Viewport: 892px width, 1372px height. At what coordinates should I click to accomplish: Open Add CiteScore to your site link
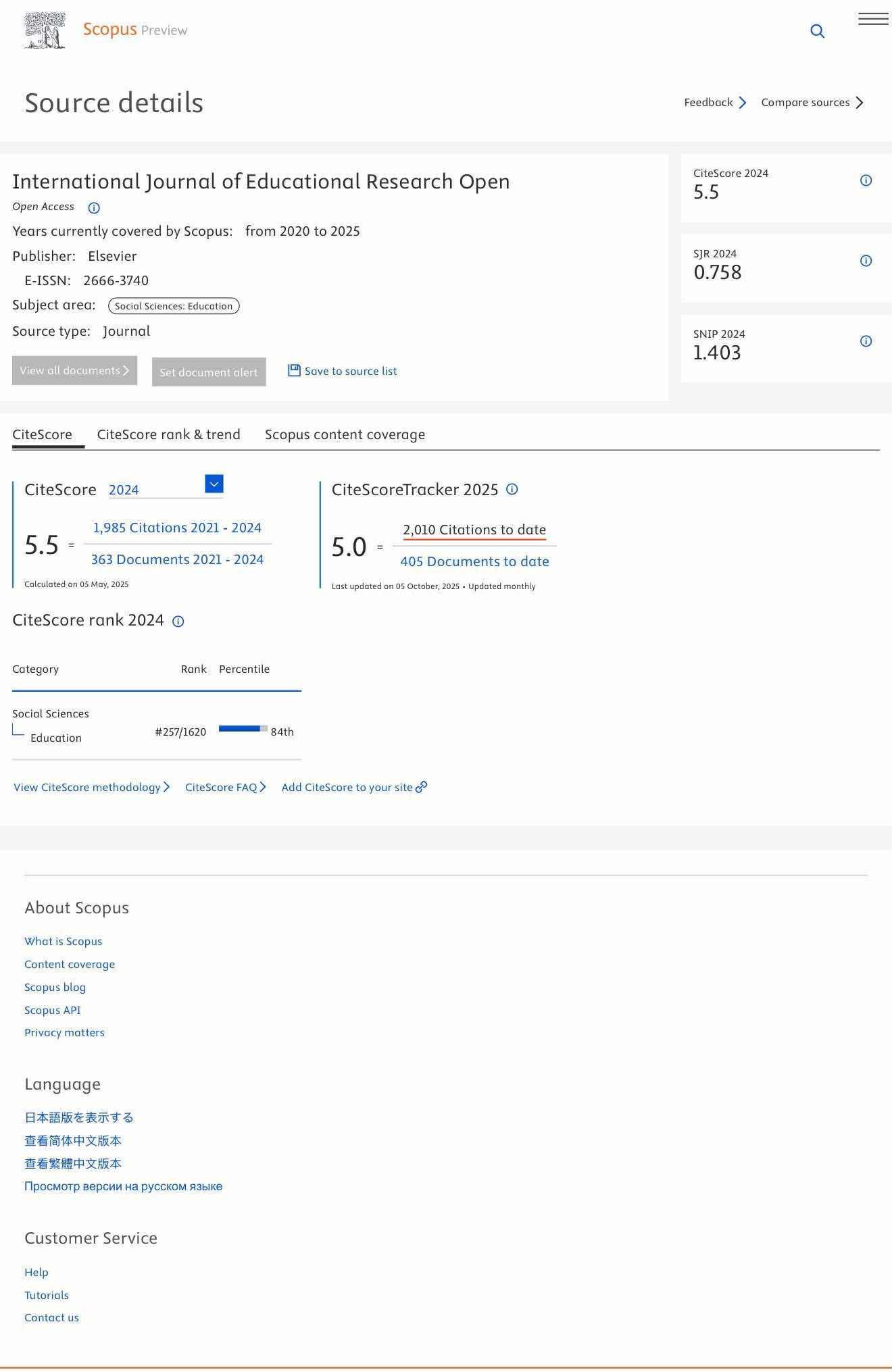[354, 788]
